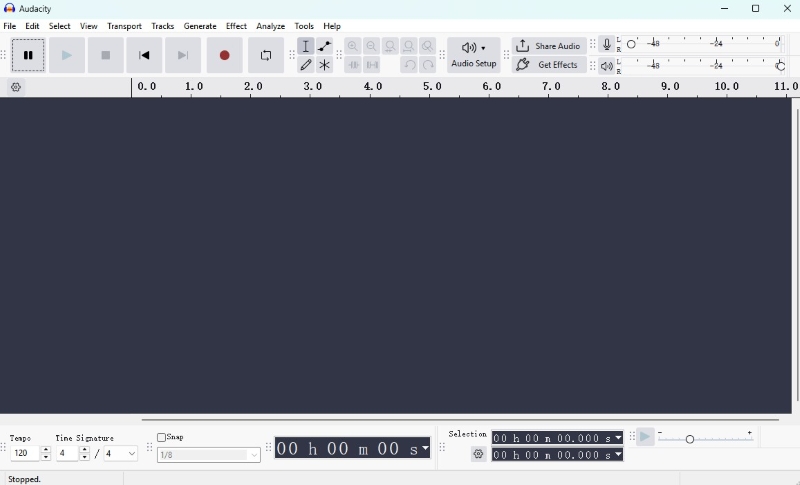
Task: Click the Play-at-Speed button
Action: point(645,437)
